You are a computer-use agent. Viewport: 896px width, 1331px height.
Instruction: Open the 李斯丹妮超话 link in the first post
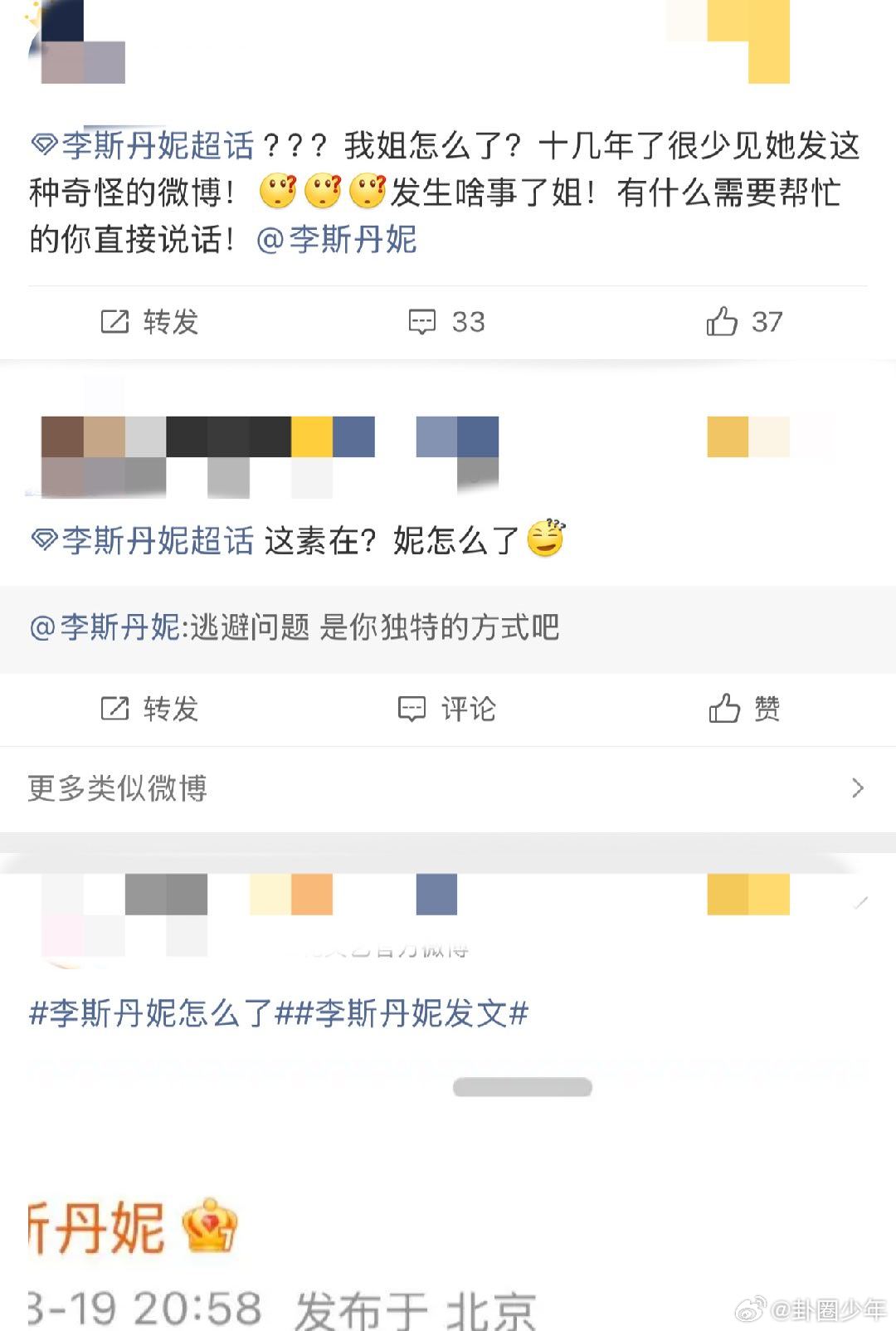coord(158,146)
